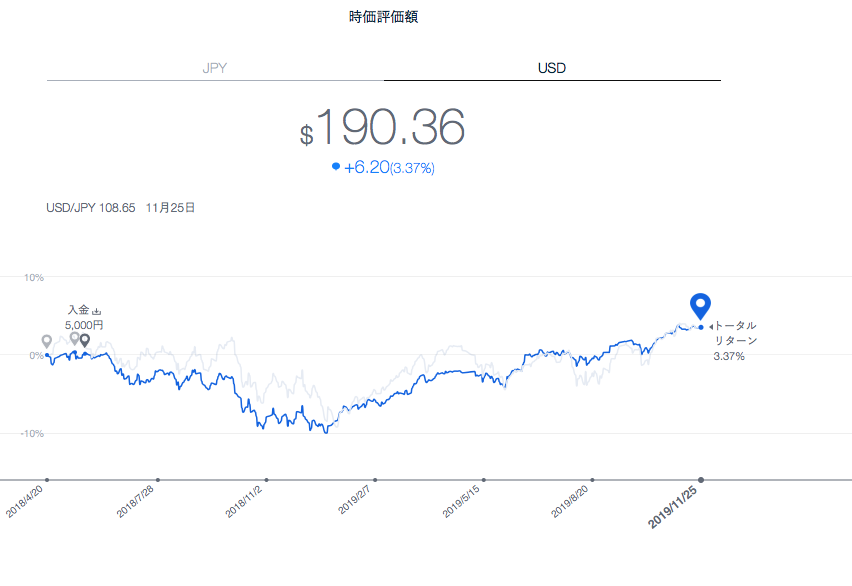Click the 11月25日 date text

pyautogui.click(x=170, y=208)
